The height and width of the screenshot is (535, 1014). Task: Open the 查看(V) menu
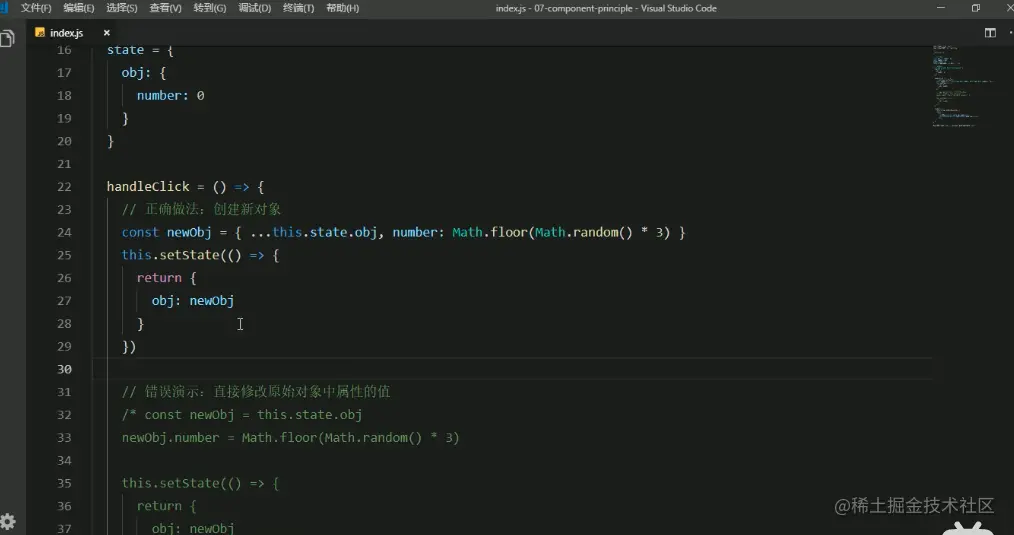[166, 8]
